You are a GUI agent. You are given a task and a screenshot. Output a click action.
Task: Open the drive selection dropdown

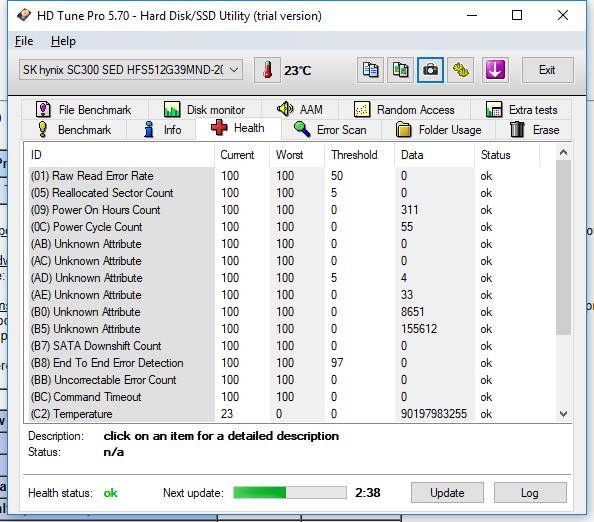131,70
